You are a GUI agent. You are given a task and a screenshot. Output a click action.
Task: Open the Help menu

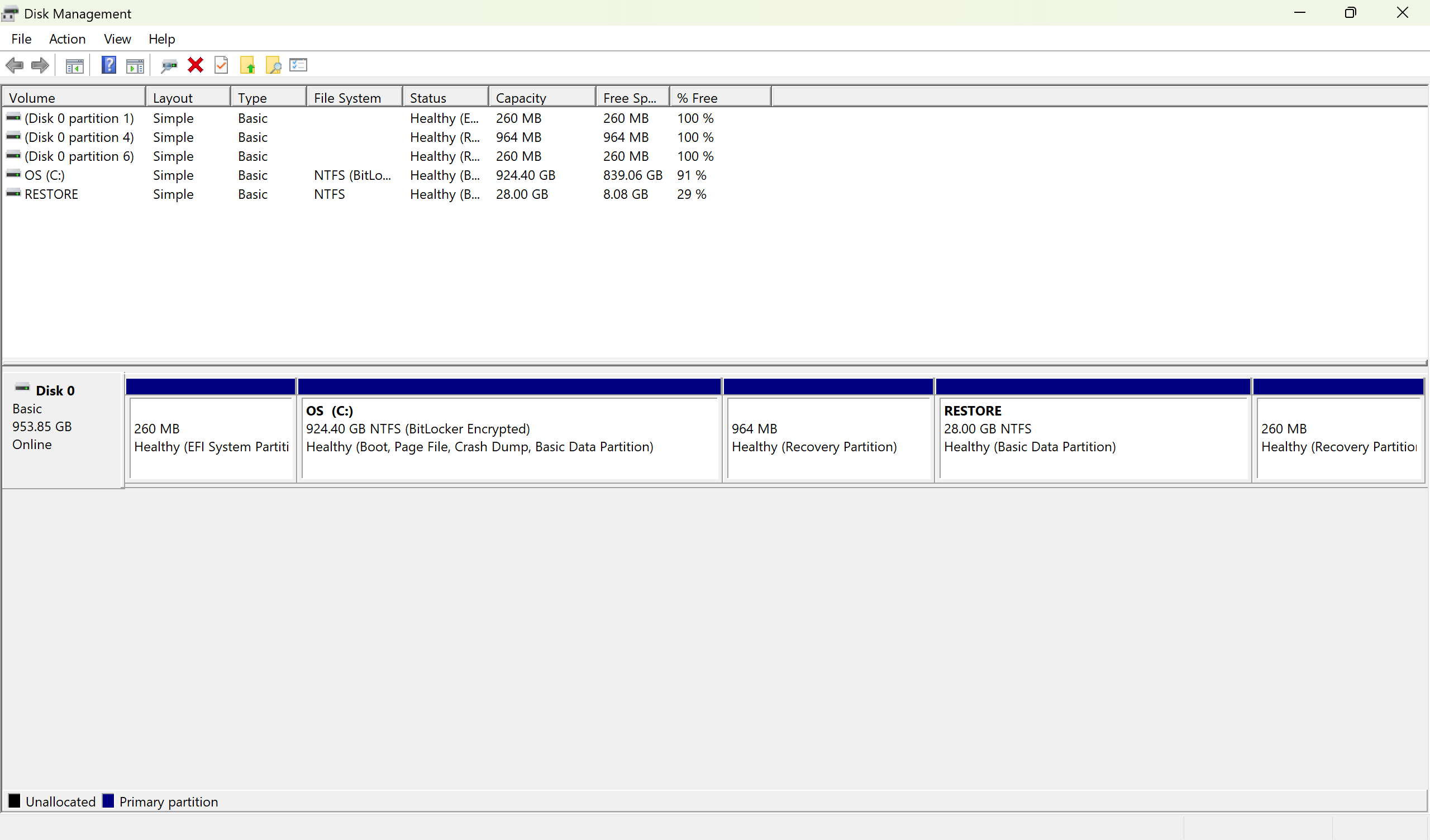(162, 39)
